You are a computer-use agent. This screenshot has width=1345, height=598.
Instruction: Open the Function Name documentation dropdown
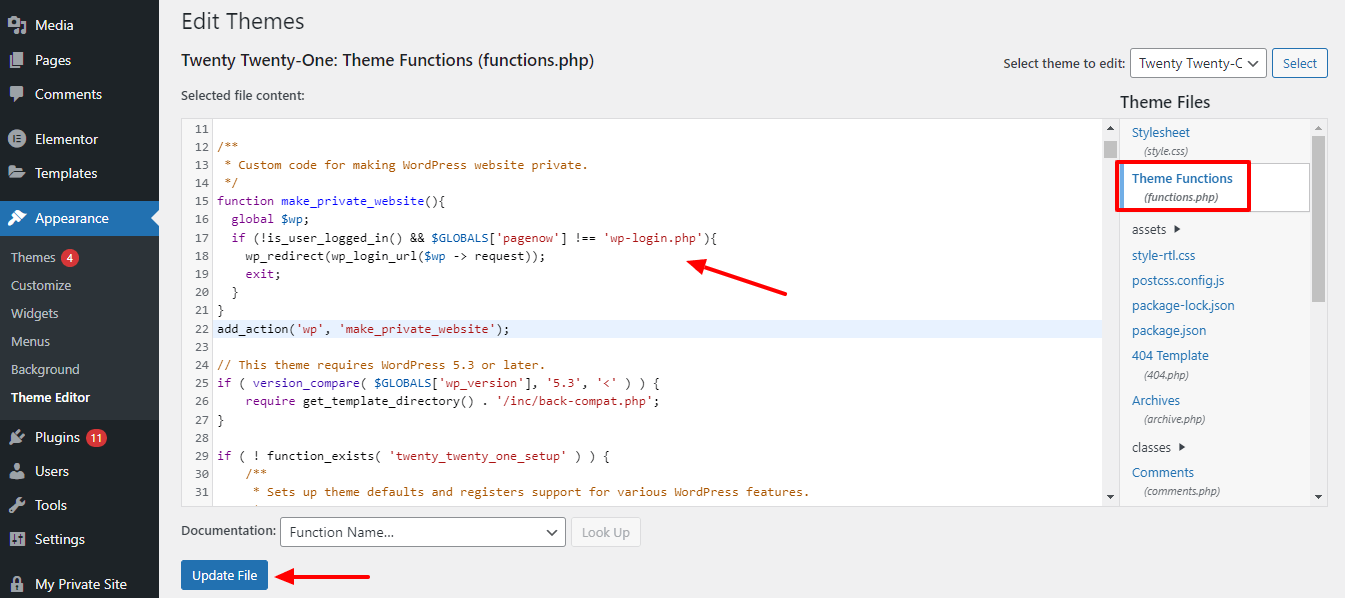[x=423, y=532]
